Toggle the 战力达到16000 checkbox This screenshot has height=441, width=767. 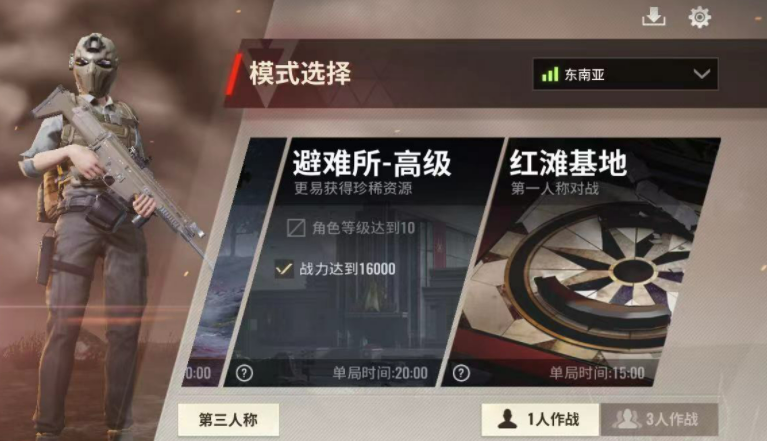pyautogui.click(x=284, y=268)
